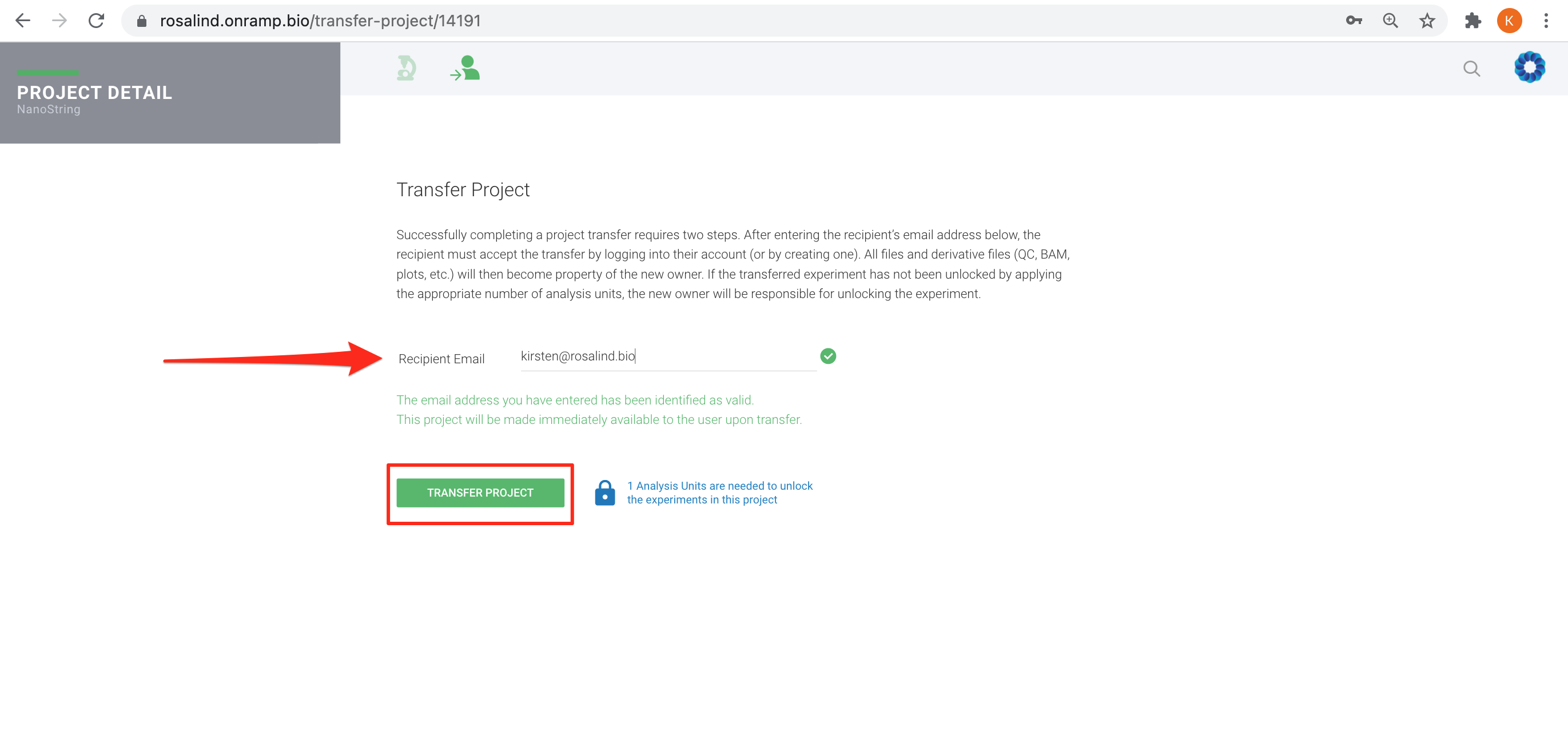Click the Transfer Project page title
The width and height of the screenshot is (1568, 730).
(463, 189)
